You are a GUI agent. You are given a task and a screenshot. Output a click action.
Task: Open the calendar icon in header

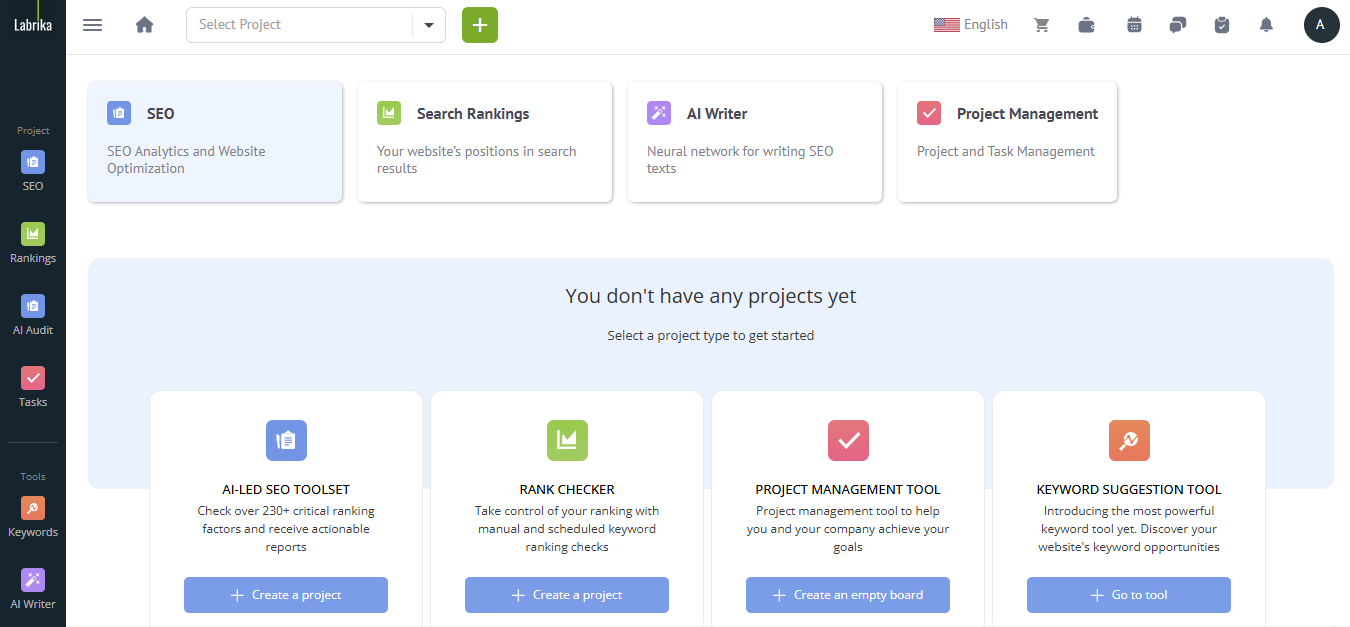pos(1134,25)
